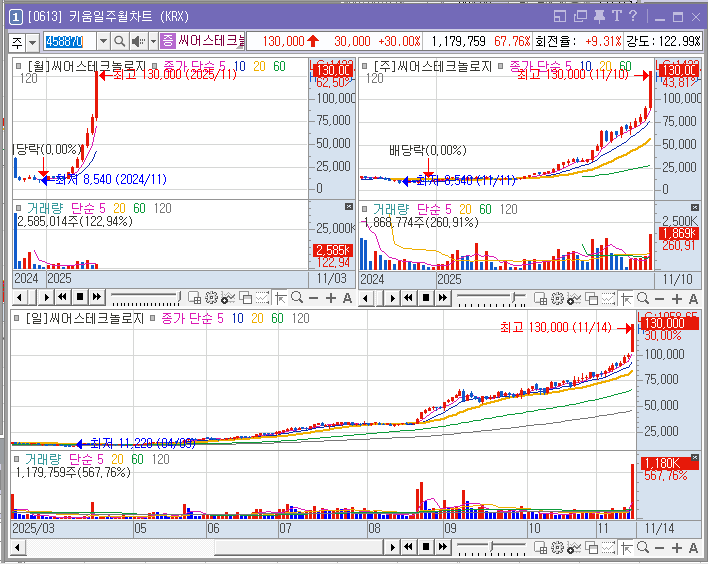Click the T font size icon in title bar

617,16
